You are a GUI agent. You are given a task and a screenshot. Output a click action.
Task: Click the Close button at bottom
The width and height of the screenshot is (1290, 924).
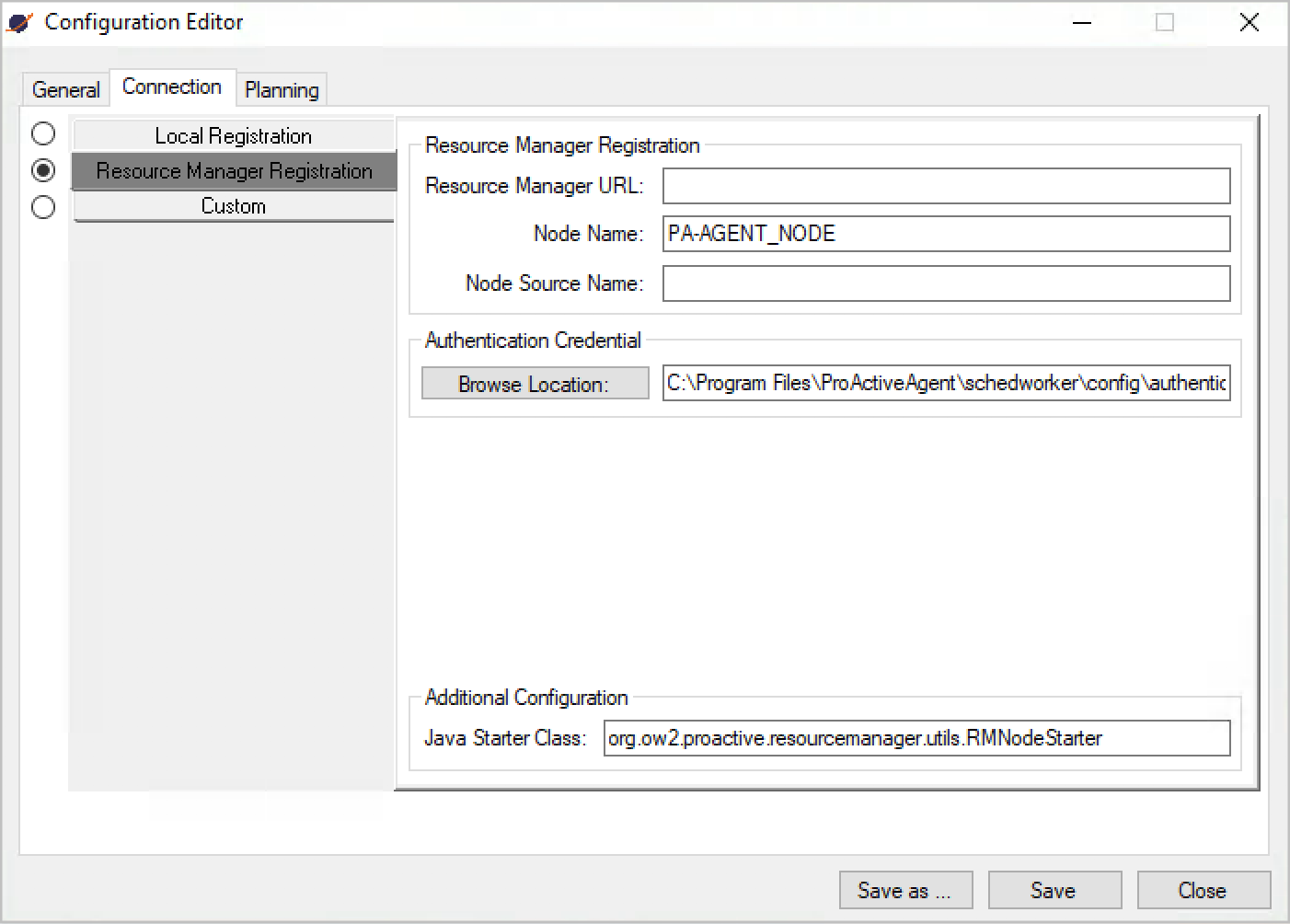pos(1204,891)
